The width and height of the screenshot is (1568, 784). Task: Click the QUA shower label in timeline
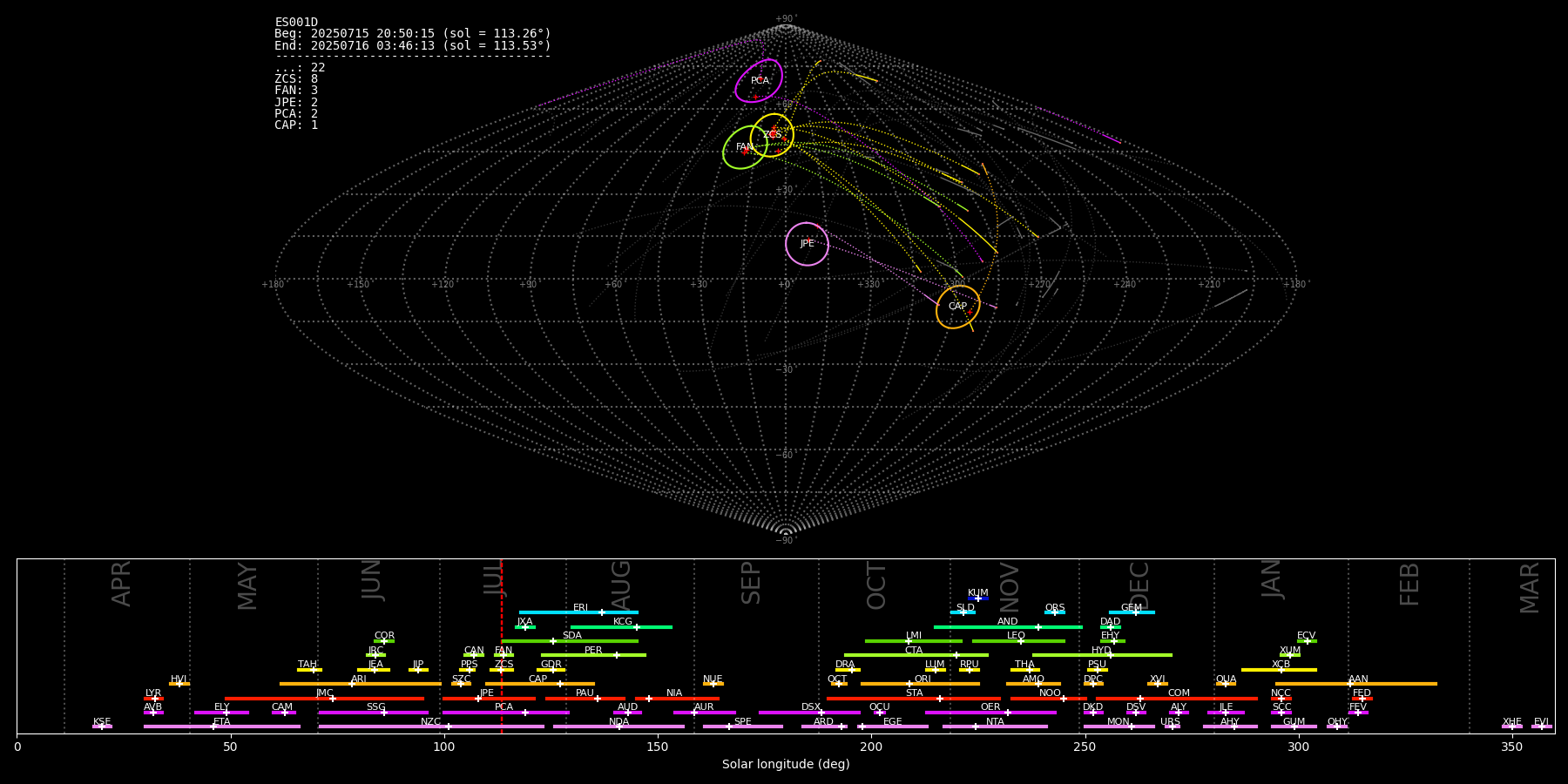[x=1227, y=679]
